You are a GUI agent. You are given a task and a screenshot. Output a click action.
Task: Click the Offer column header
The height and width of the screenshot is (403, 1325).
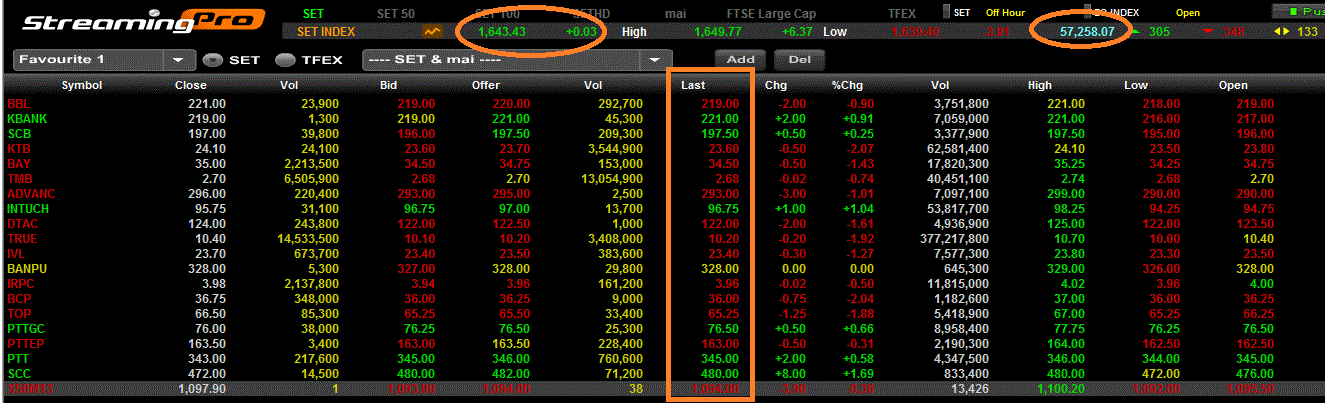tap(486, 85)
